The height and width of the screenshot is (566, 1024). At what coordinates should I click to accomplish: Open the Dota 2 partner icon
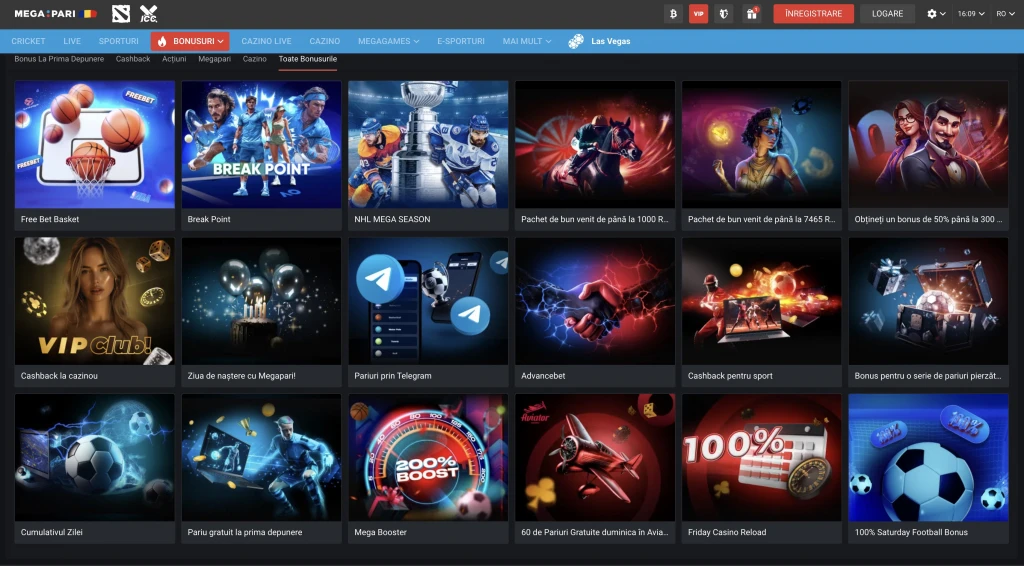[x=121, y=14]
